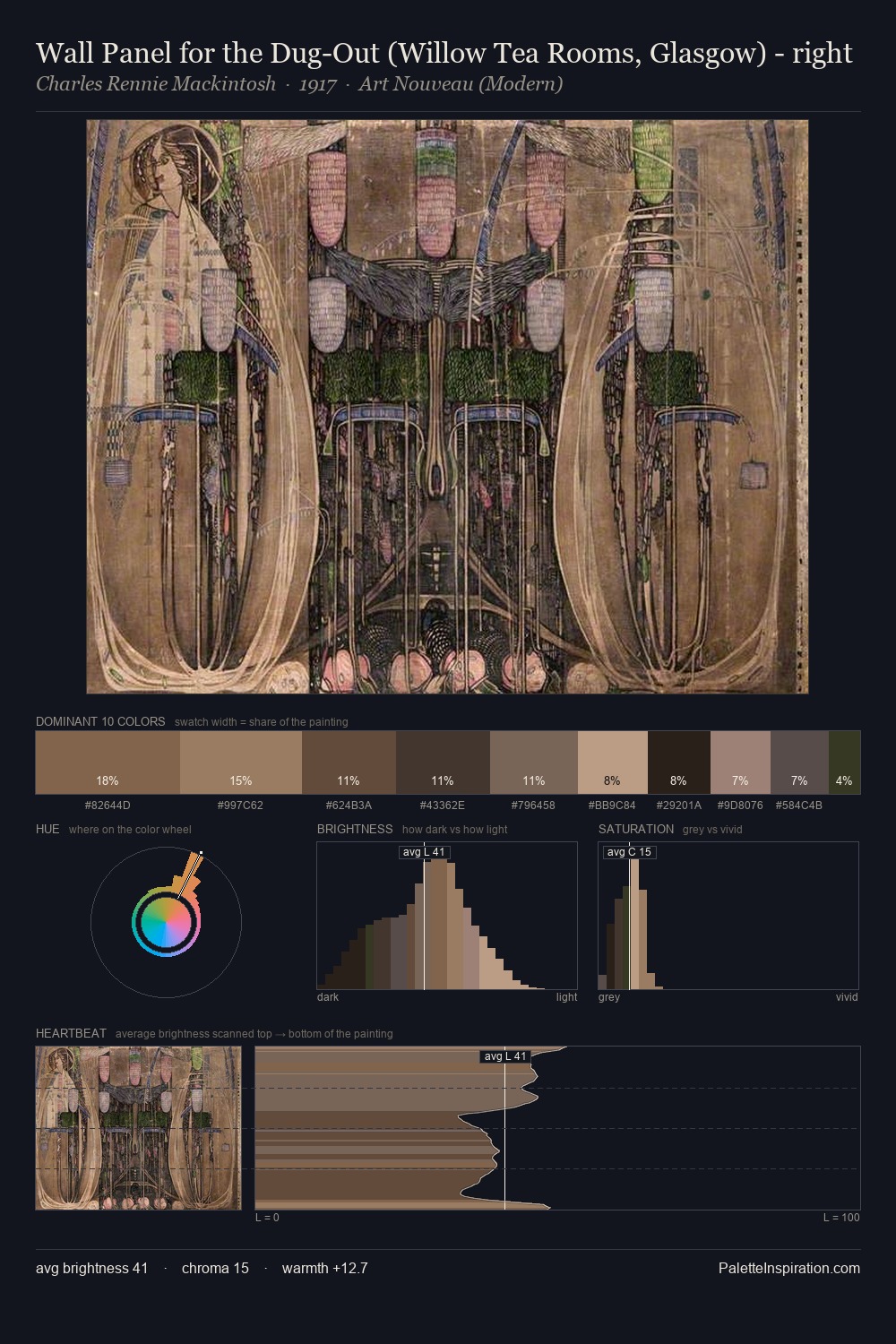Click the brightness histogram chart
The width and height of the screenshot is (896, 1344).
[447, 916]
